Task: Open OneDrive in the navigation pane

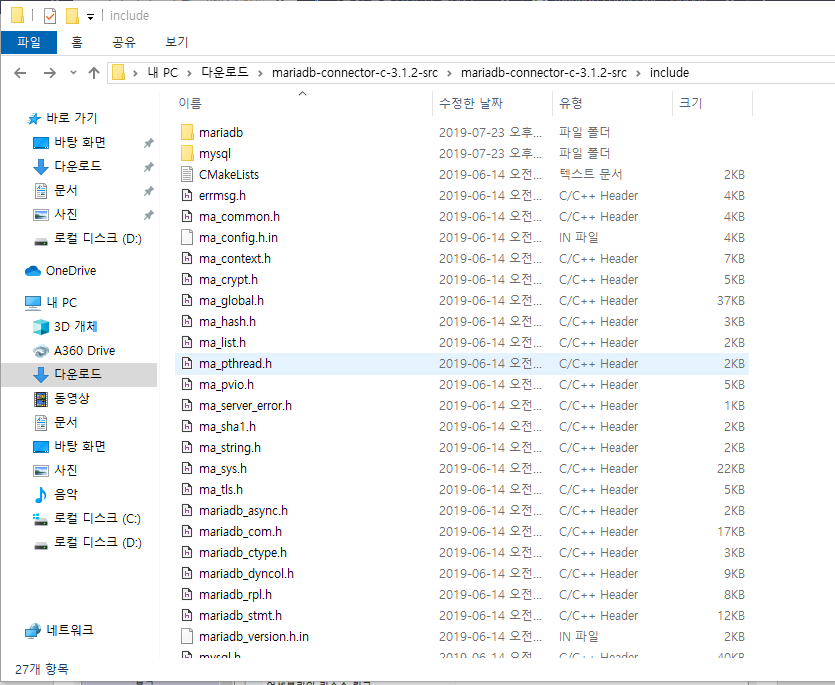Action: coord(71,271)
